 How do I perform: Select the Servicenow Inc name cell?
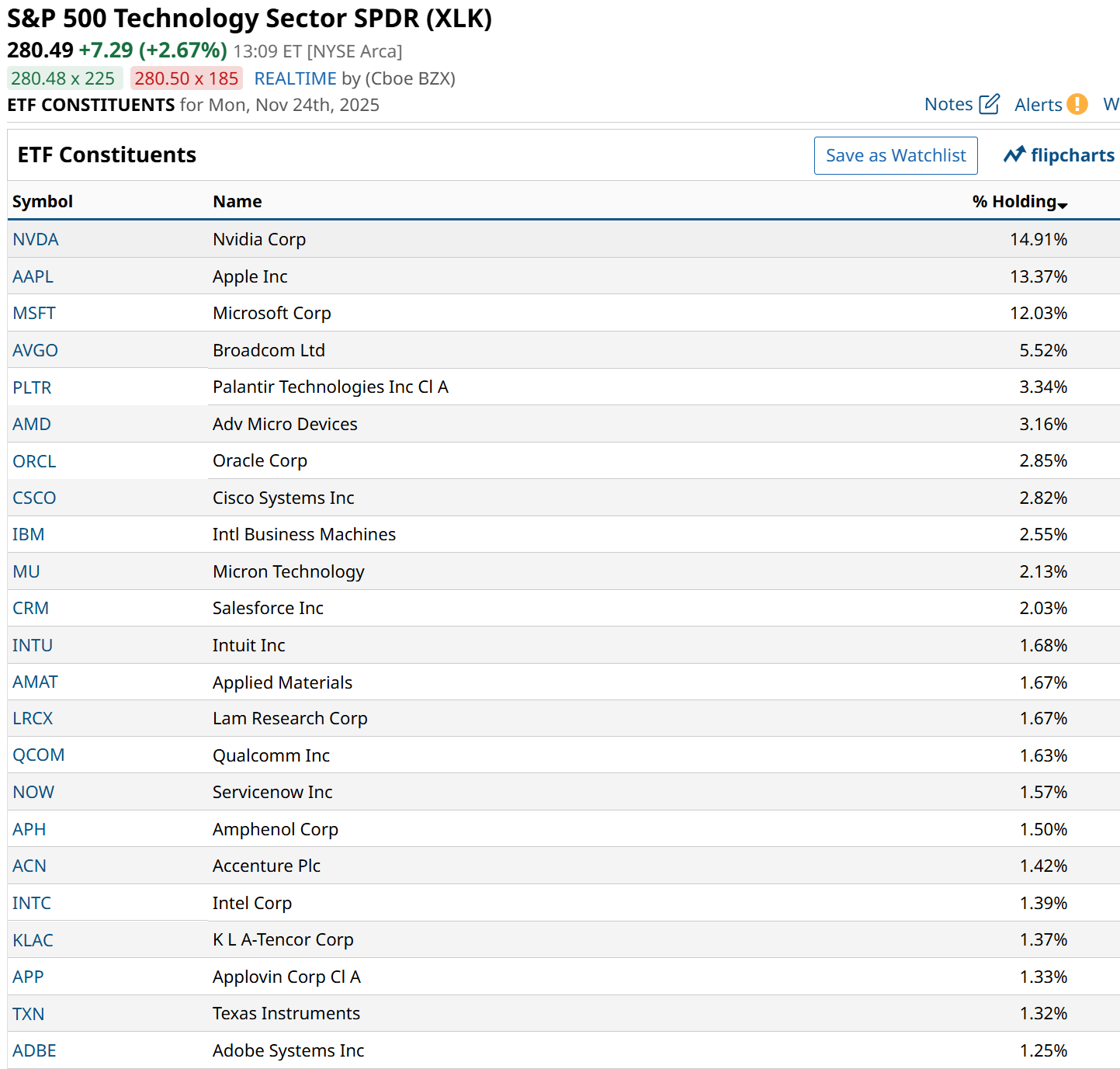pos(272,792)
